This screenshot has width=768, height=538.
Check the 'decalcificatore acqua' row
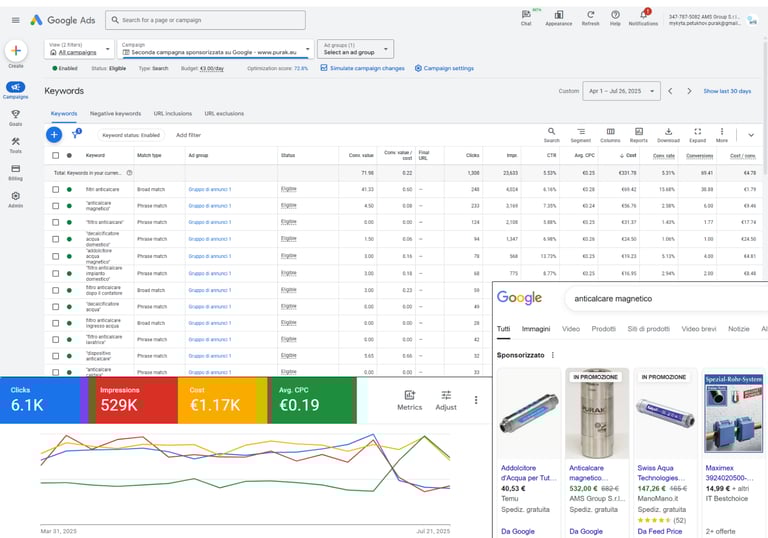55,307
